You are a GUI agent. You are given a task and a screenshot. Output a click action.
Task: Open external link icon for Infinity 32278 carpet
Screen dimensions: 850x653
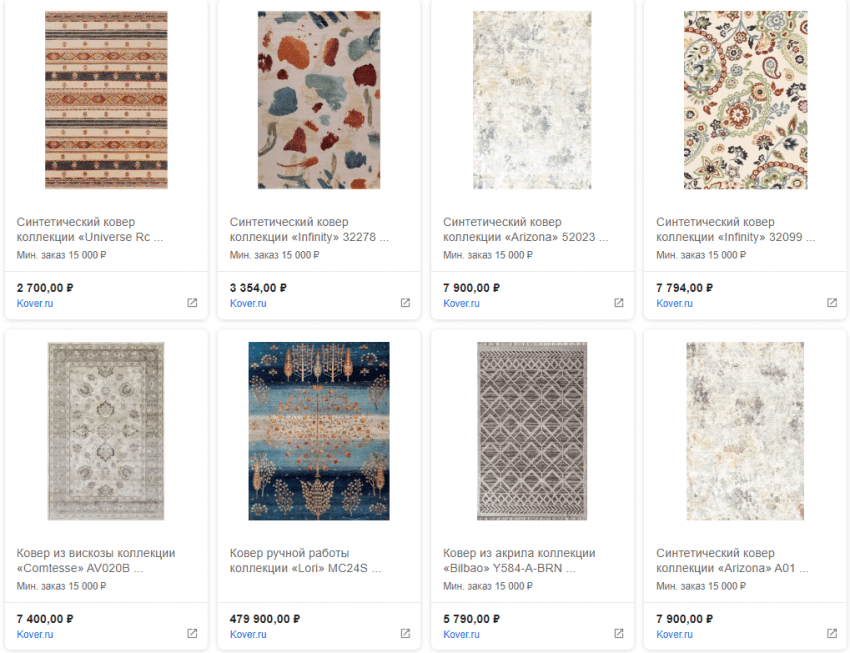405,303
